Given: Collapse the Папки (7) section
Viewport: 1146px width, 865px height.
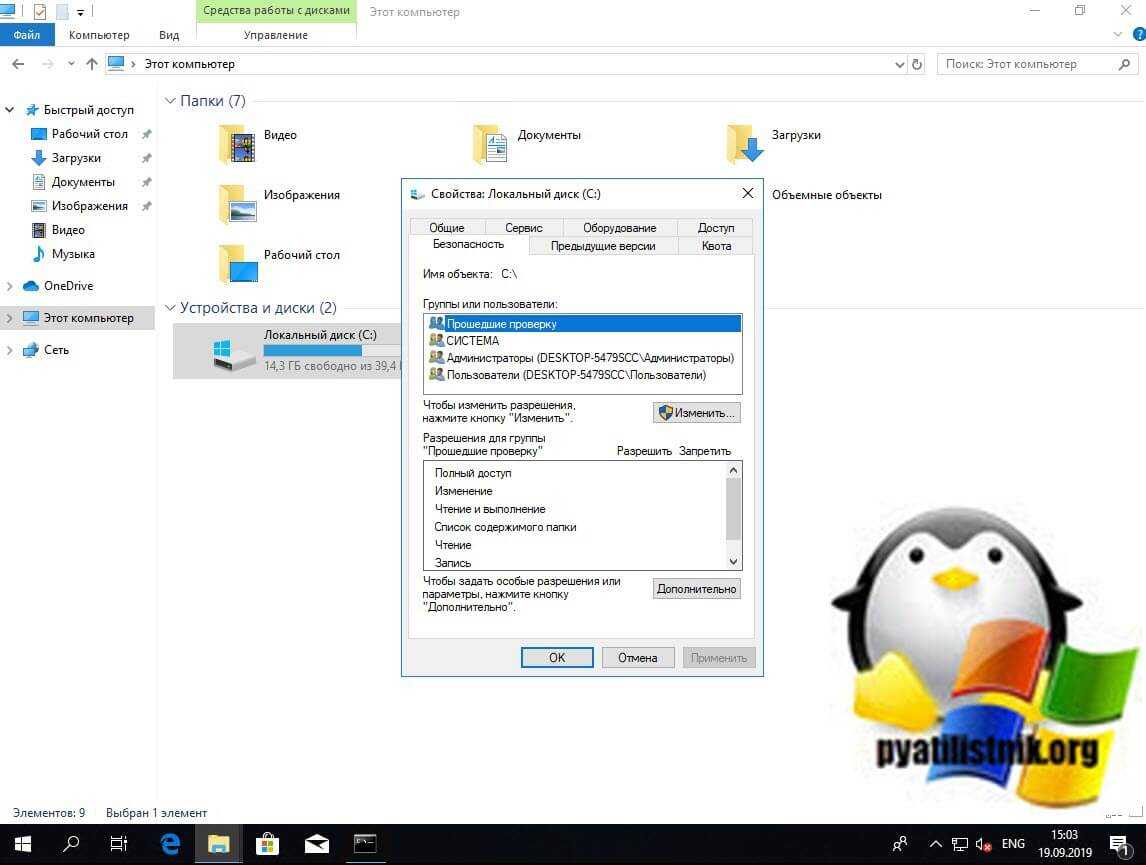Looking at the screenshot, I should [x=170, y=101].
